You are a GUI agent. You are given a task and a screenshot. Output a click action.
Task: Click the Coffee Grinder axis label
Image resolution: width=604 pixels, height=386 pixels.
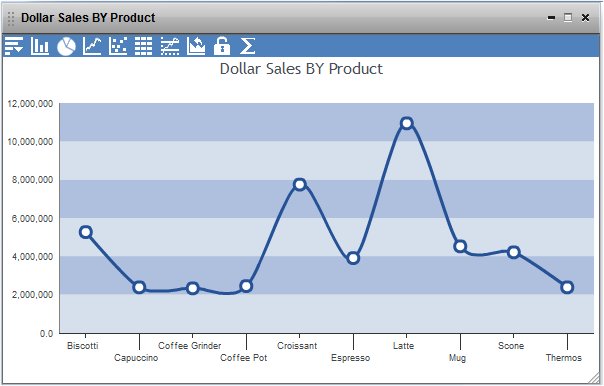point(190,346)
